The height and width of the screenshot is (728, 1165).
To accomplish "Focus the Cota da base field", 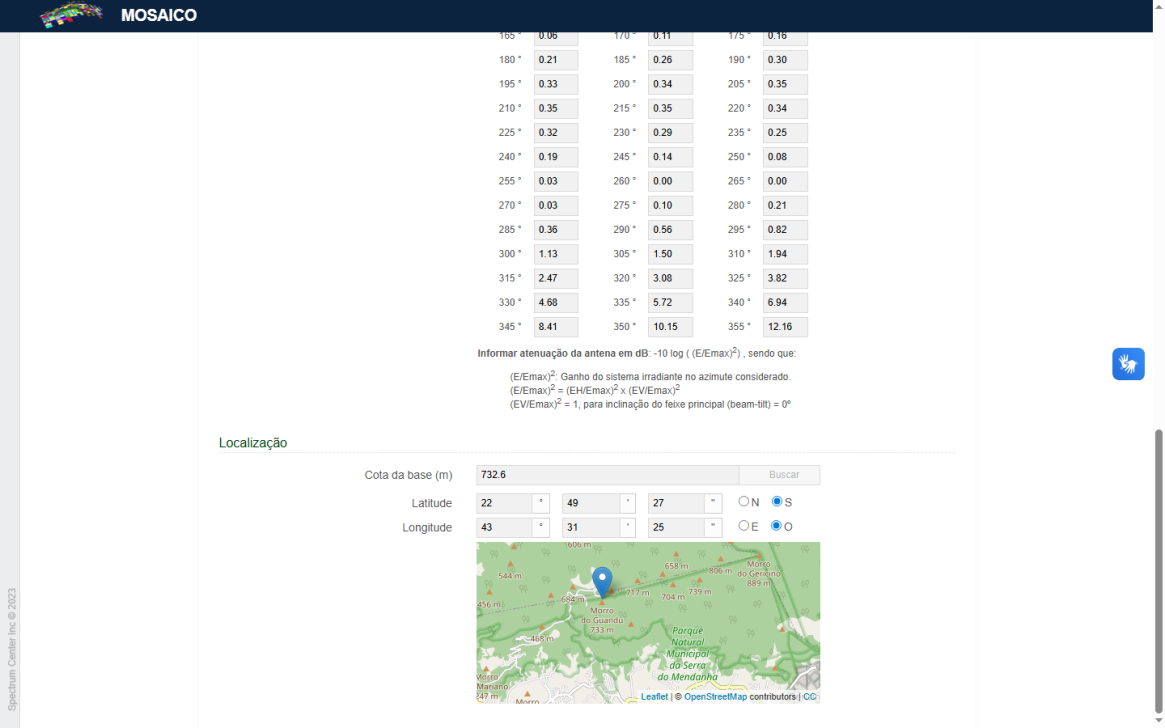I will pyautogui.click(x=608, y=475).
